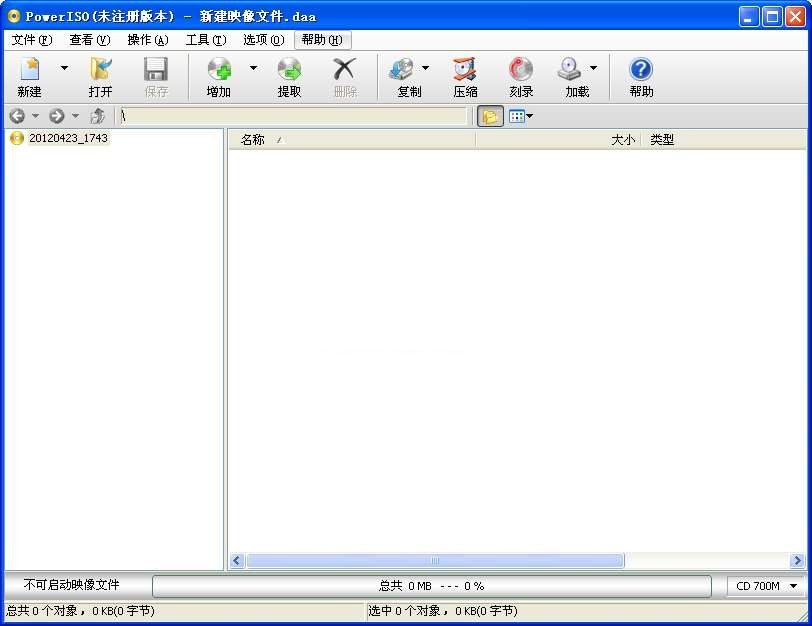Click the 不可启动映像文件 status label

[x=71, y=585]
